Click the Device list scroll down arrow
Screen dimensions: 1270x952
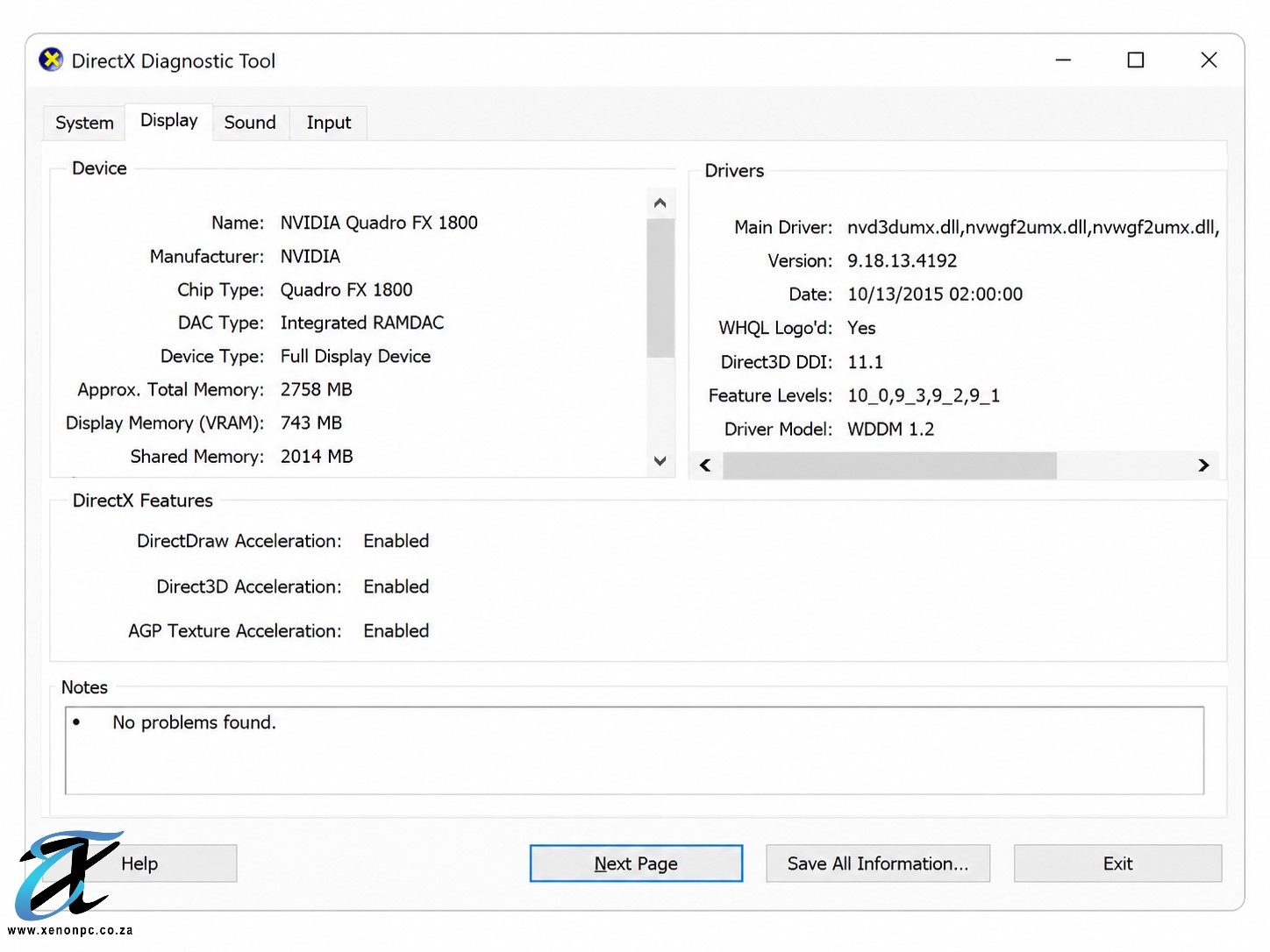pyautogui.click(x=660, y=460)
